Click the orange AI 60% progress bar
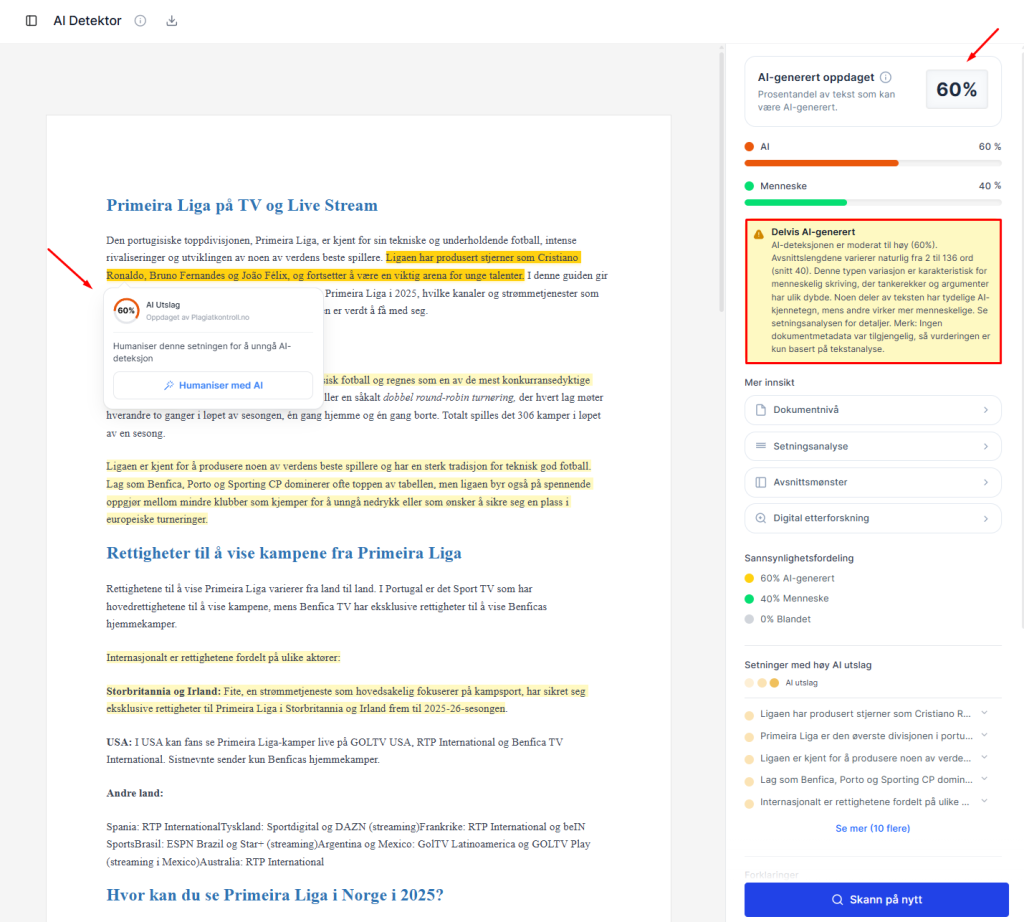This screenshot has height=922, width=1024. pyautogui.click(x=821, y=163)
